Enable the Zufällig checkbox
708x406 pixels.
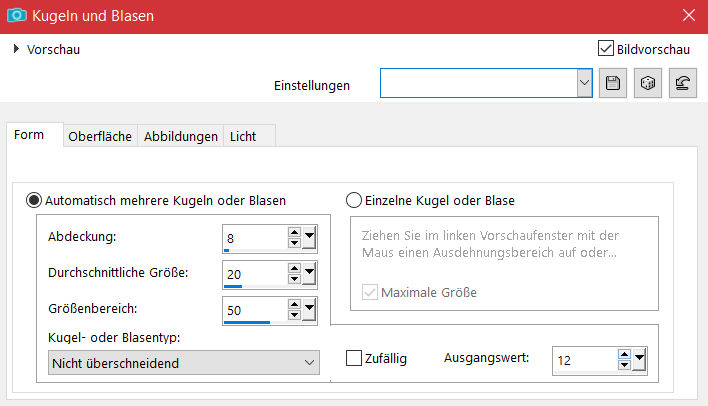pos(354,359)
